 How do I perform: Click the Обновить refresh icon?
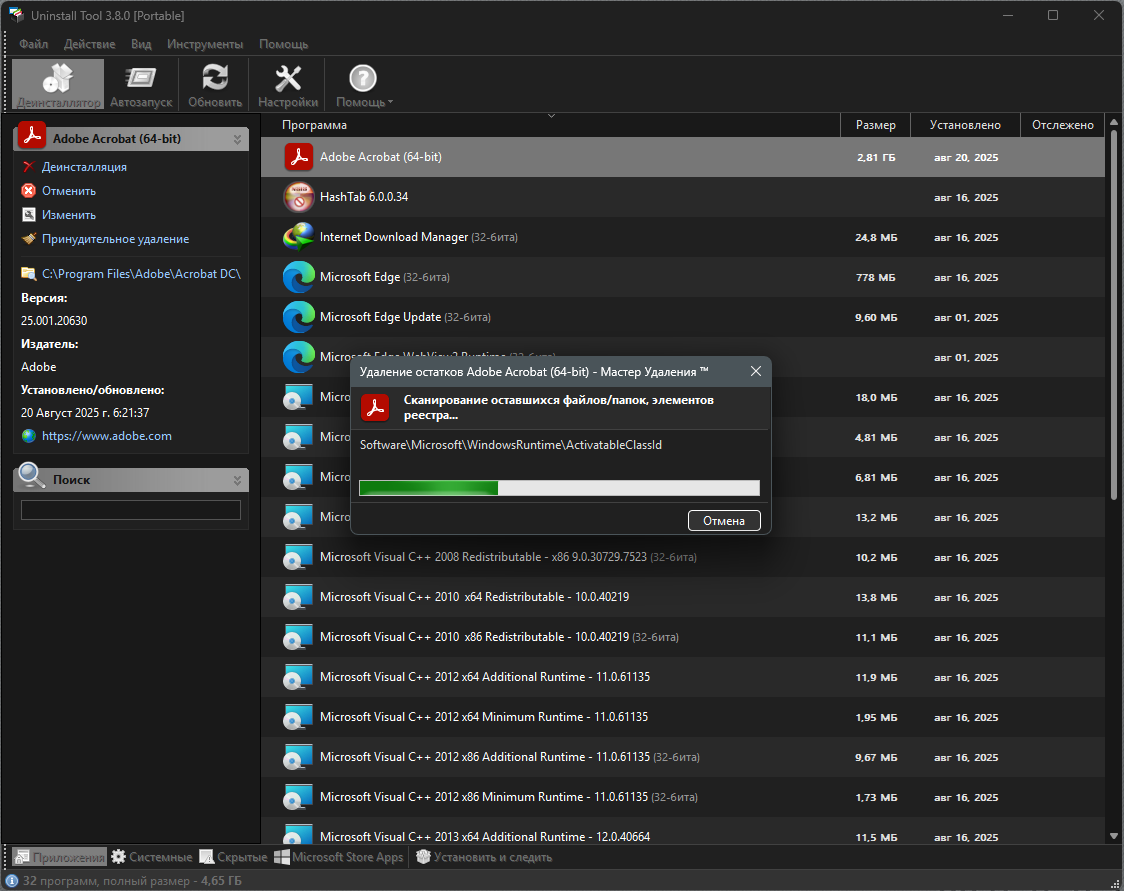click(214, 78)
